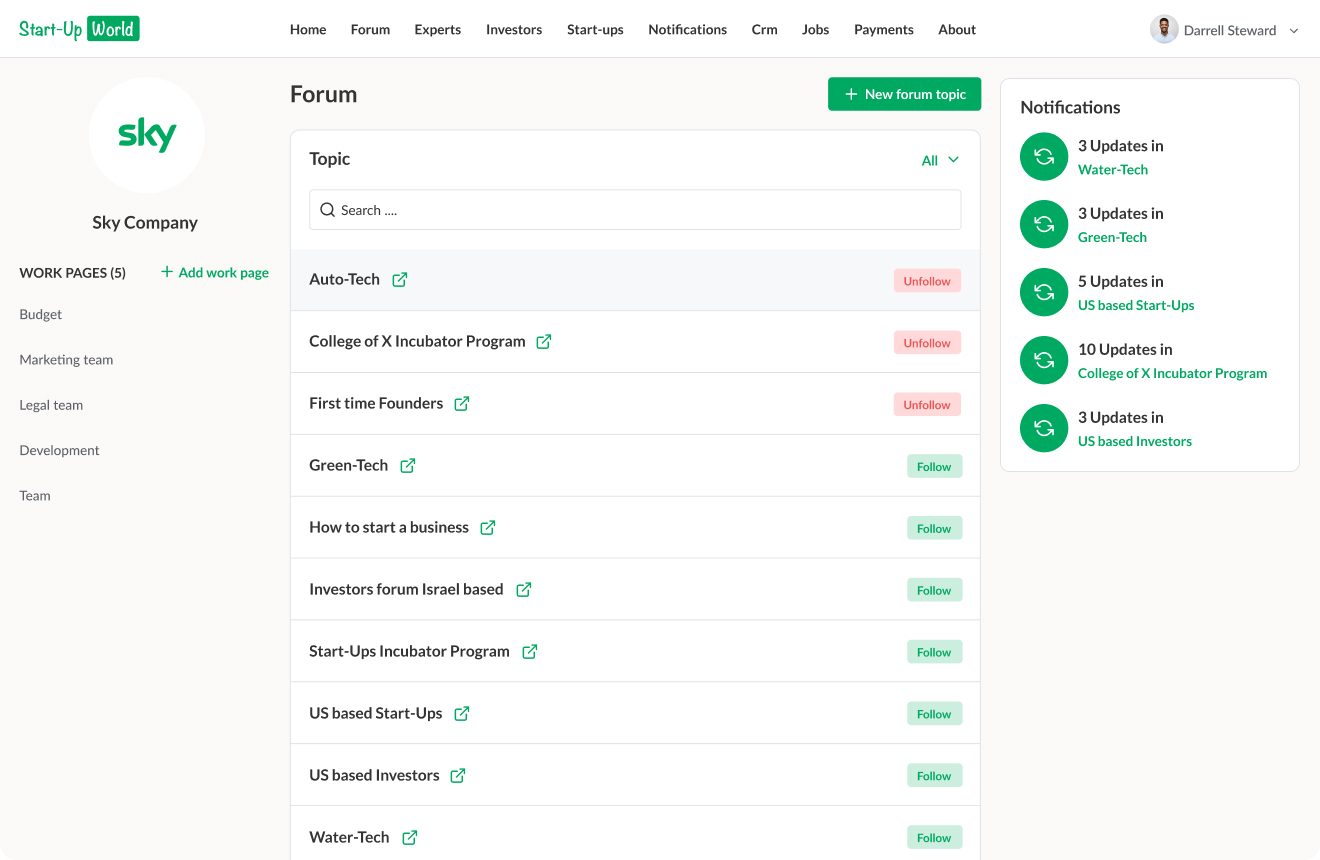Go to the Investors nav item
This screenshot has height=860, width=1320.
click(x=514, y=30)
